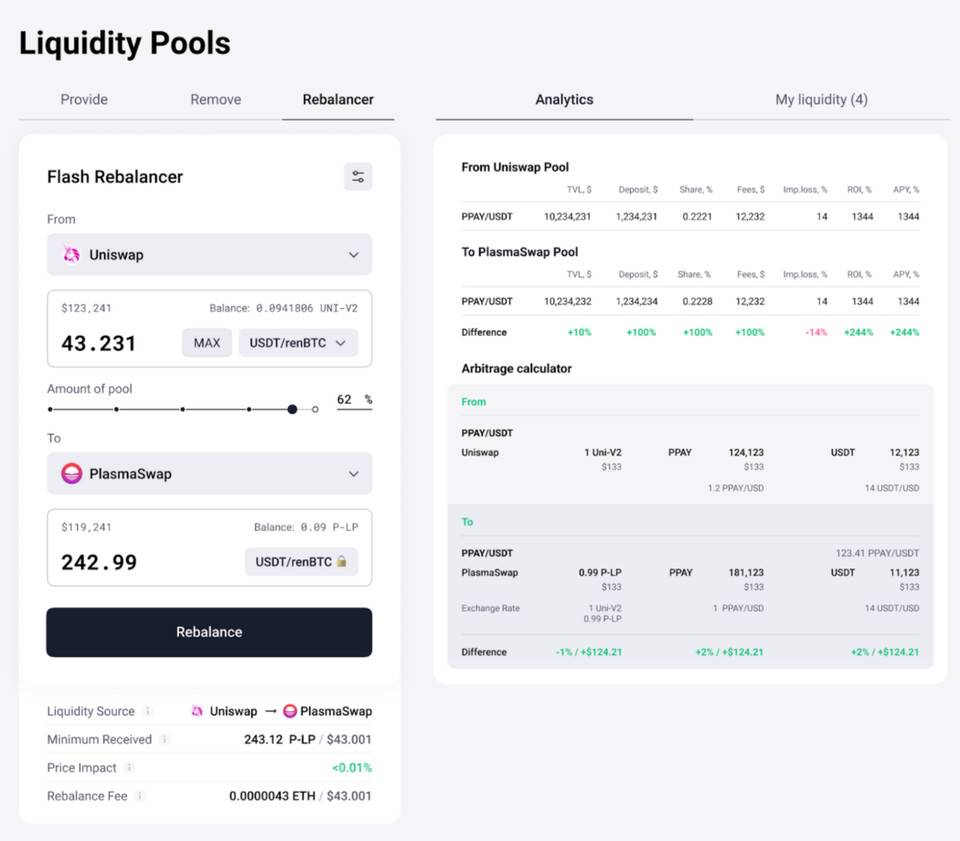Screen dimensions: 960x841
Task: Click the Amount of pool slider handle
Action: pos(292,409)
